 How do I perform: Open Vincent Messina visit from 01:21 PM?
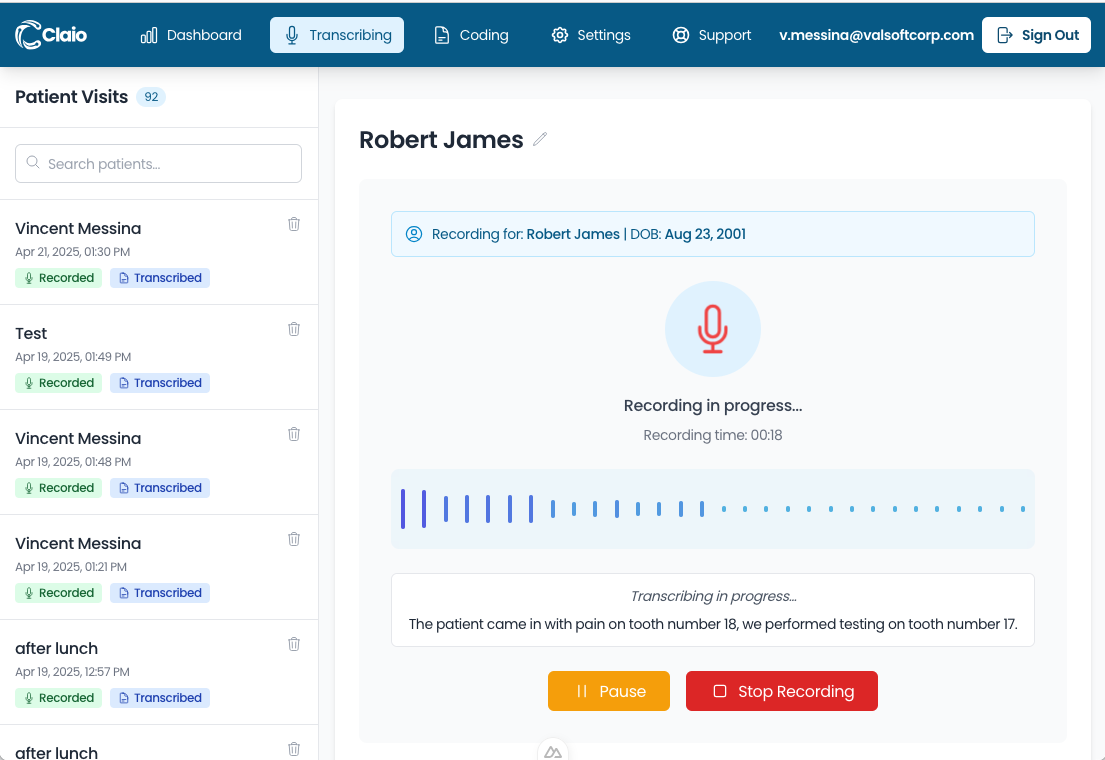click(x=159, y=568)
